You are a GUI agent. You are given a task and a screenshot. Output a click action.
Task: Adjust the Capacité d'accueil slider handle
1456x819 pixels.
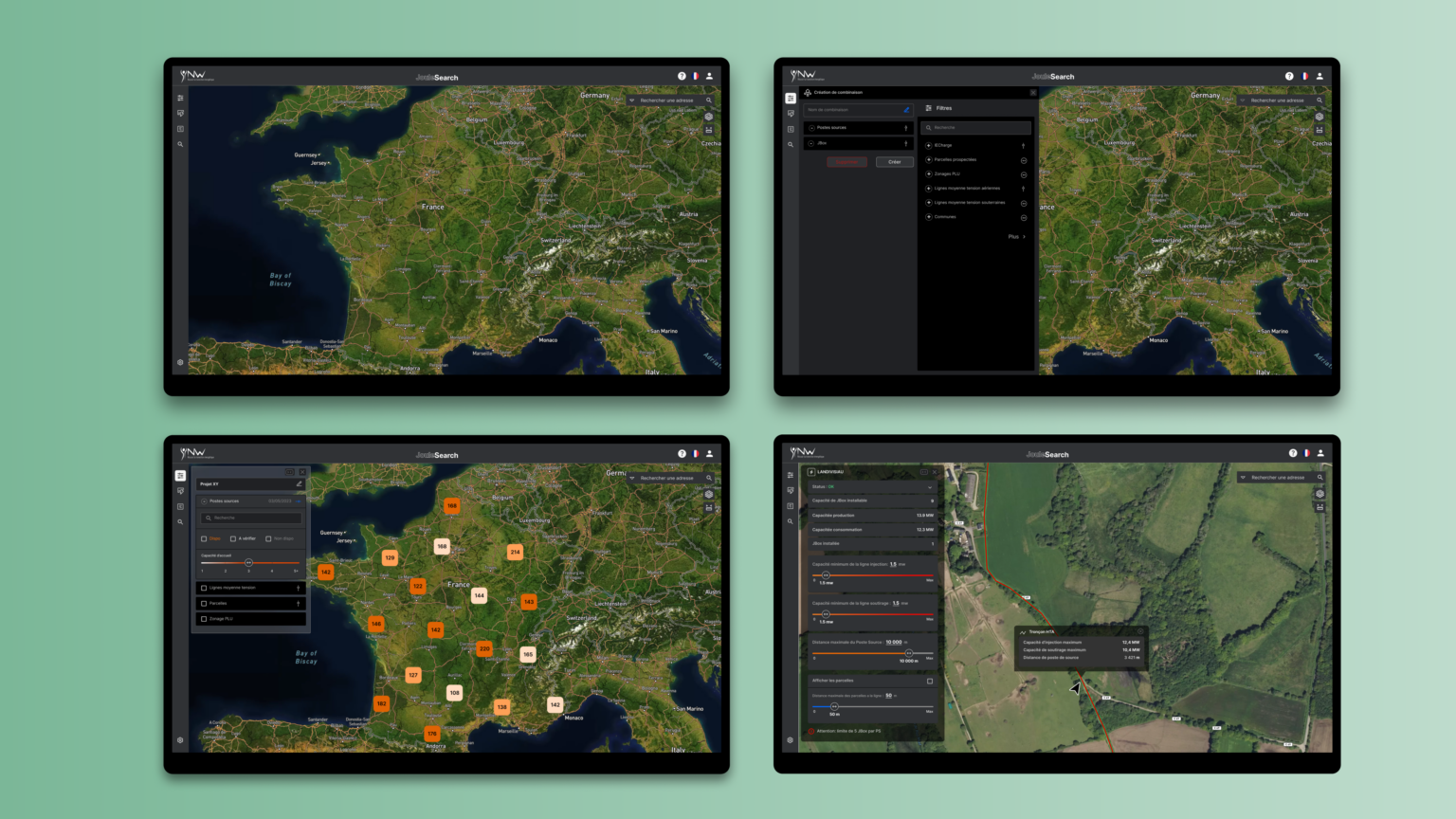click(249, 563)
